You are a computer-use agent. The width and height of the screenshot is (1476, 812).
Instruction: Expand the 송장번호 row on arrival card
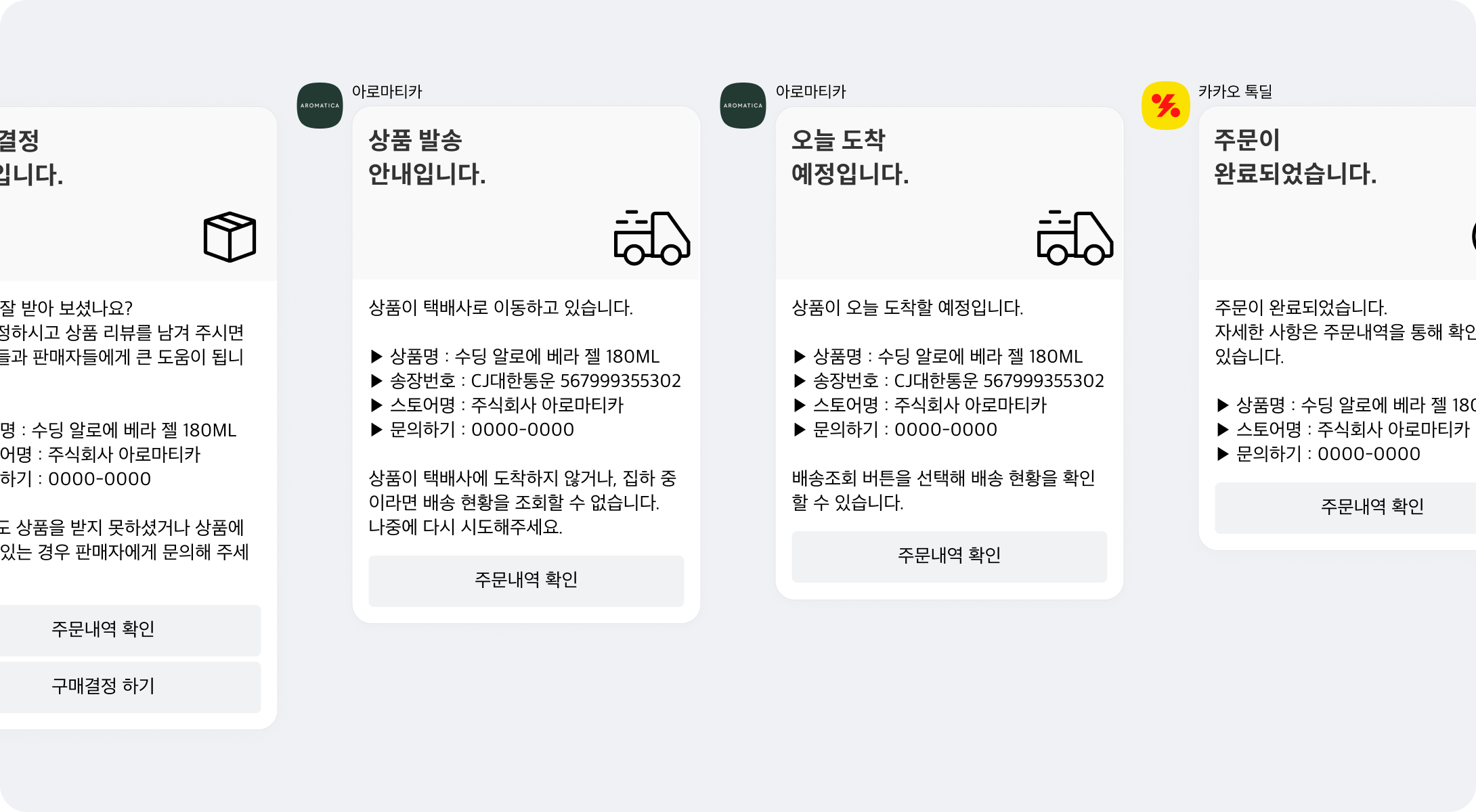[x=949, y=380]
